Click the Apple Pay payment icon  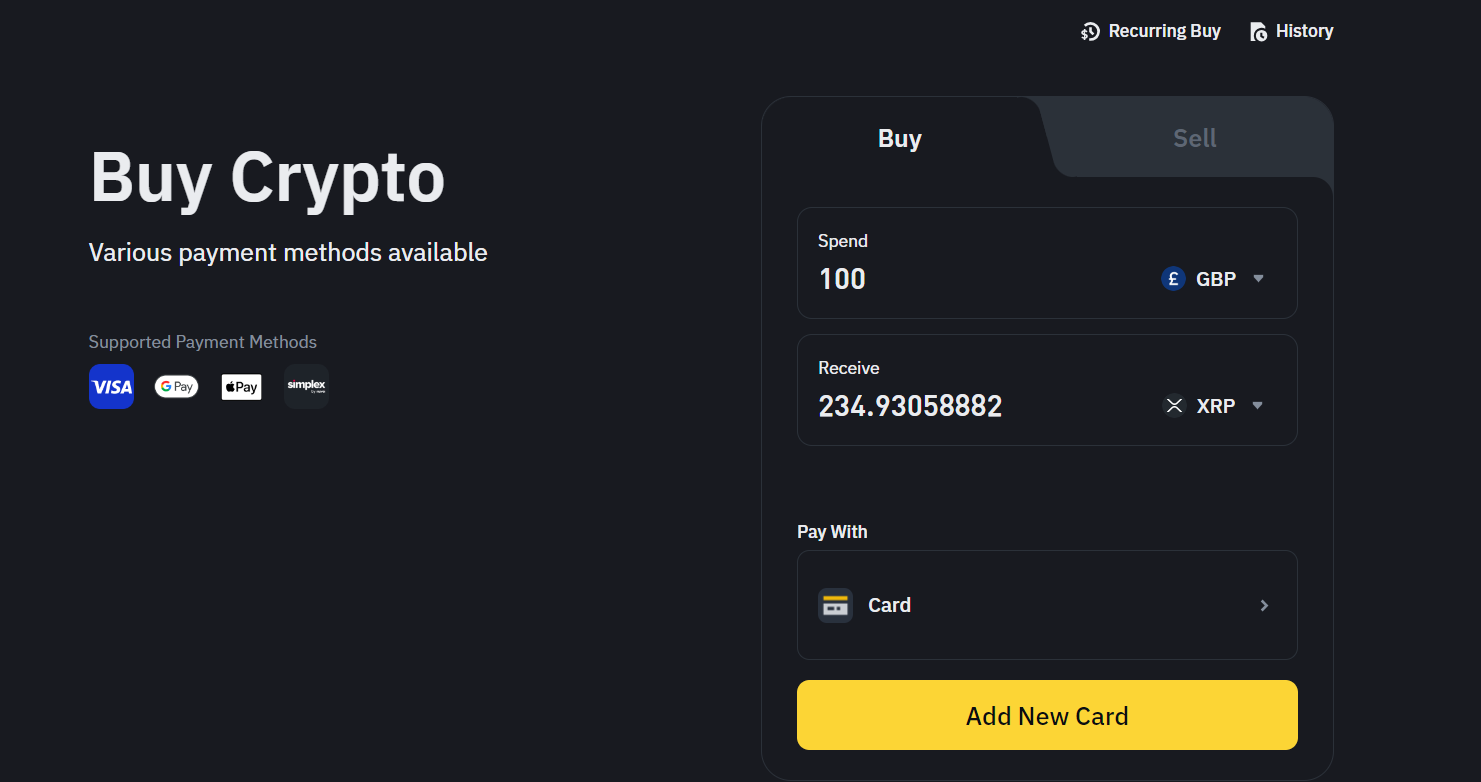click(241, 386)
